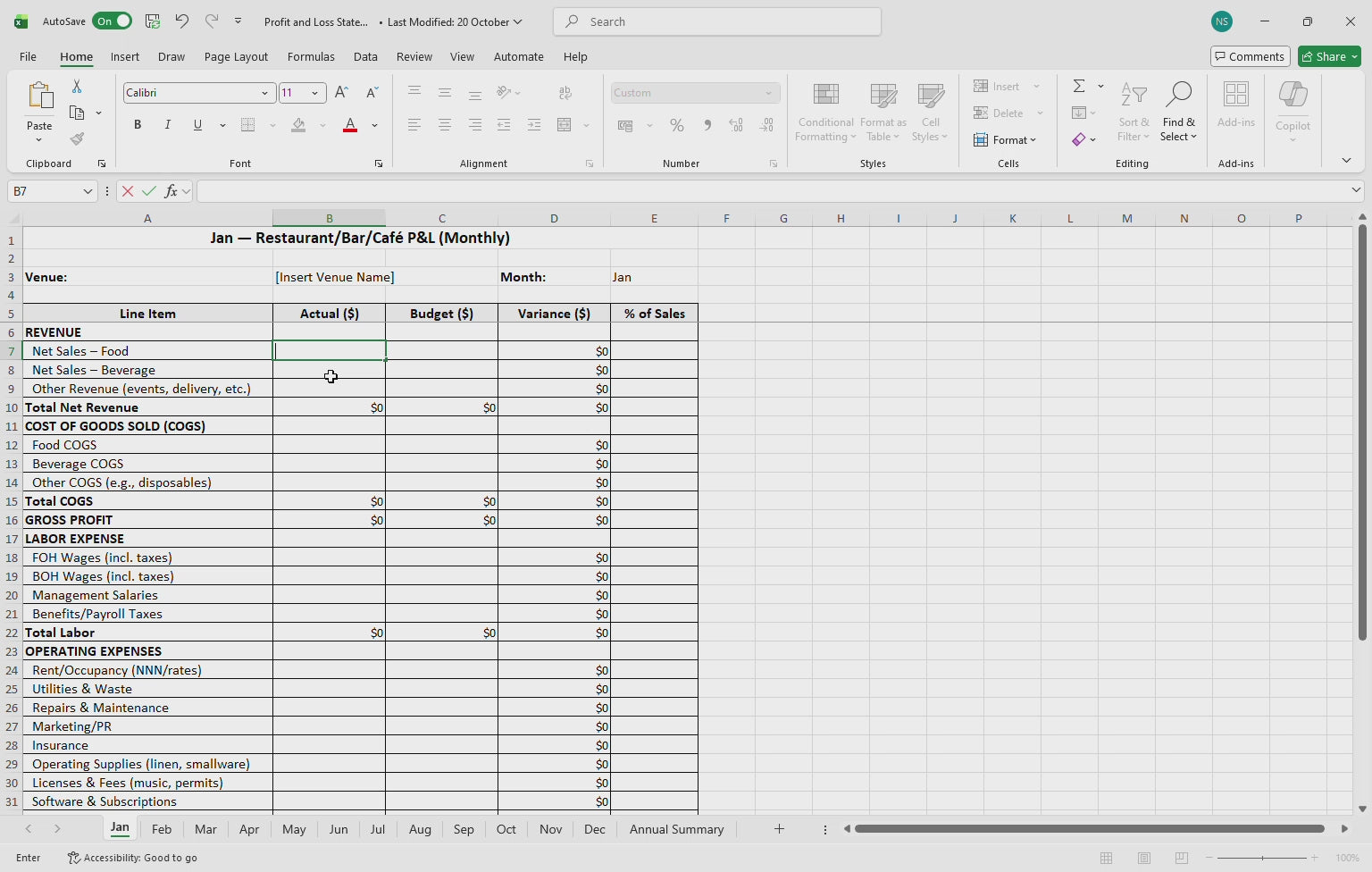Select the Format Painter

pos(77,139)
